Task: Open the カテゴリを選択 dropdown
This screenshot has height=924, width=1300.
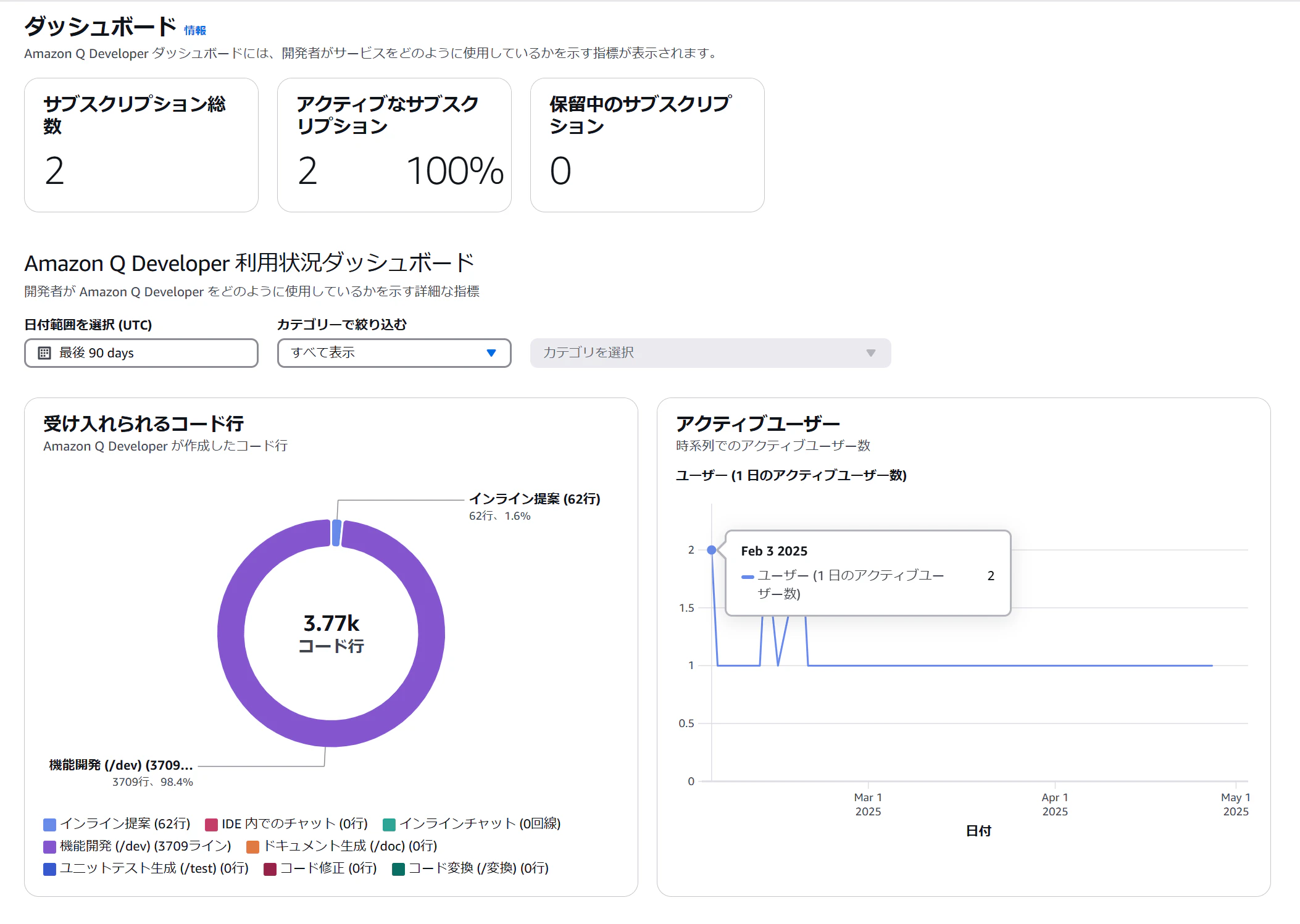Action: pos(710,353)
